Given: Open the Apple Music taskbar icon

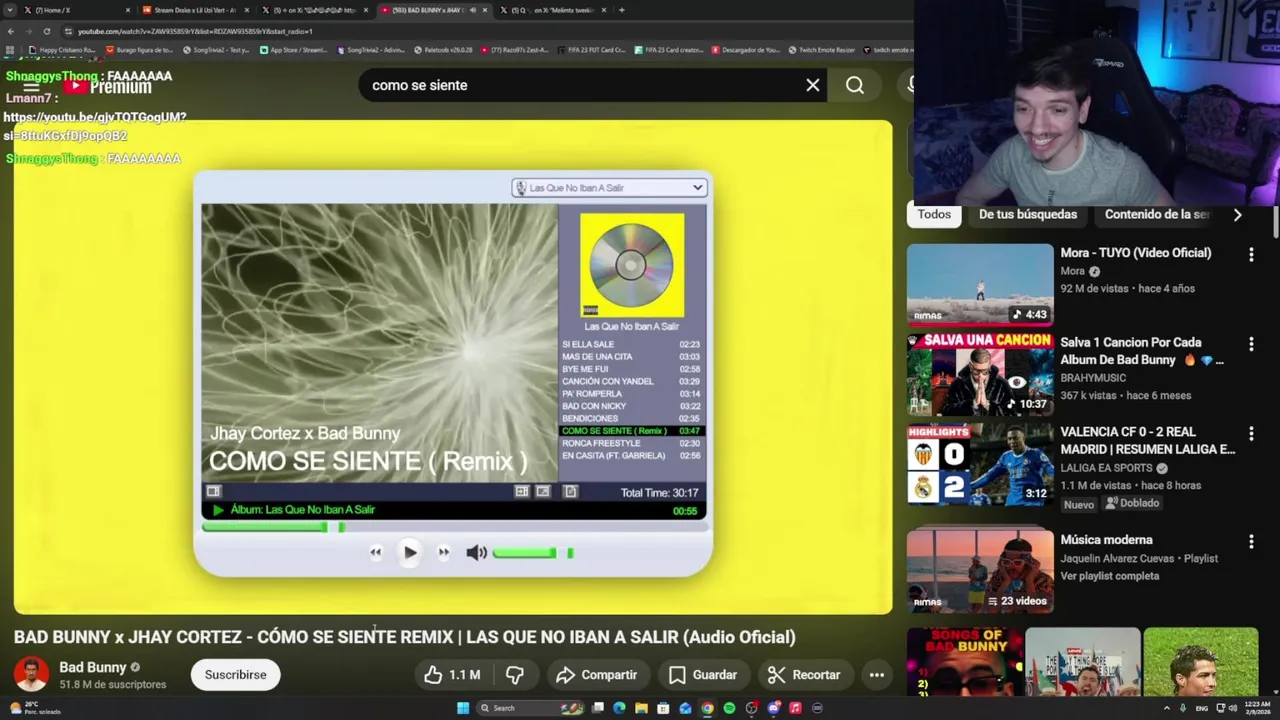Looking at the screenshot, I should [x=795, y=708].
